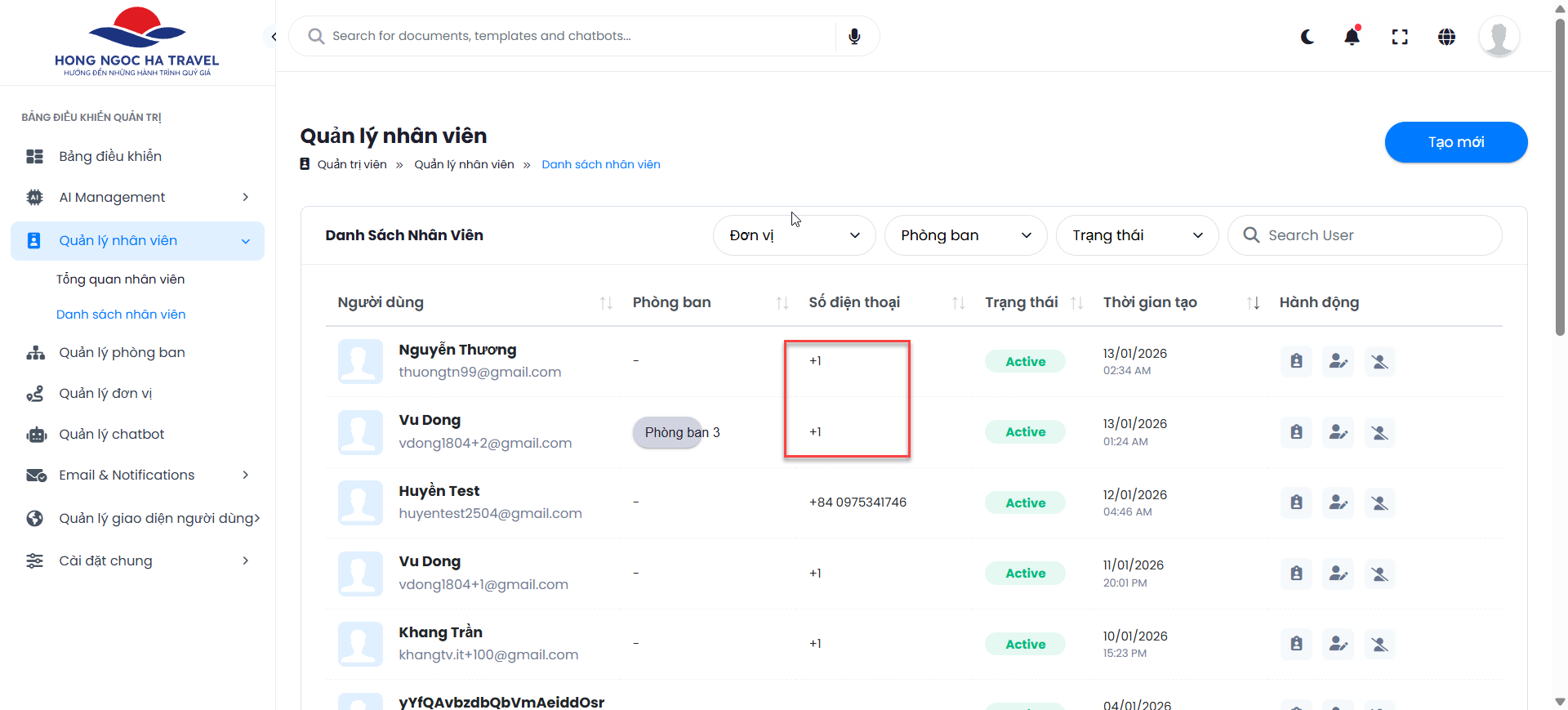Sort table by Thời gian tạo column
Viewport: 1568px width, 710px height.
[x=1253, y=303]
